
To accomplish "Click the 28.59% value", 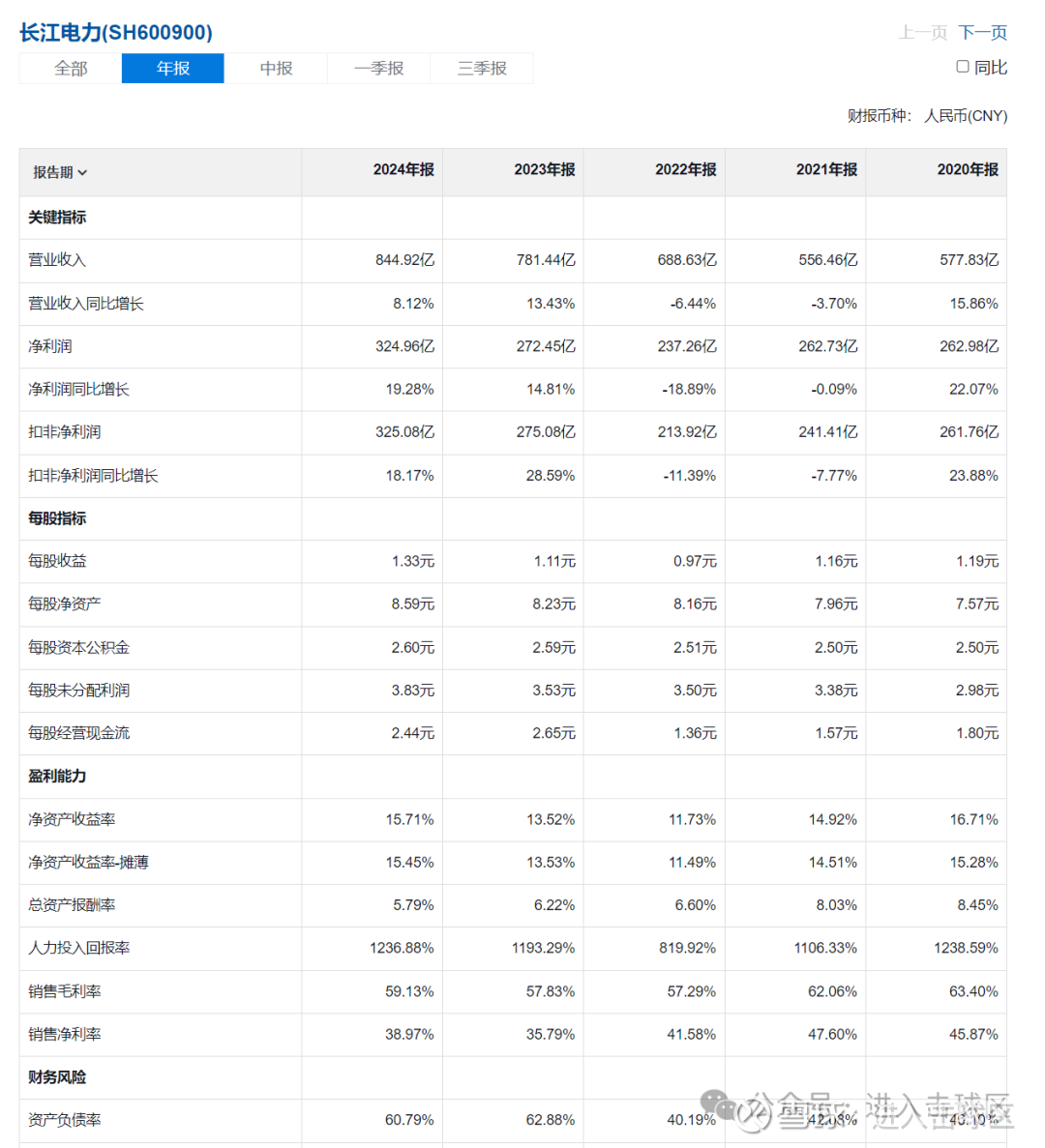I will (x=551, y=476).
